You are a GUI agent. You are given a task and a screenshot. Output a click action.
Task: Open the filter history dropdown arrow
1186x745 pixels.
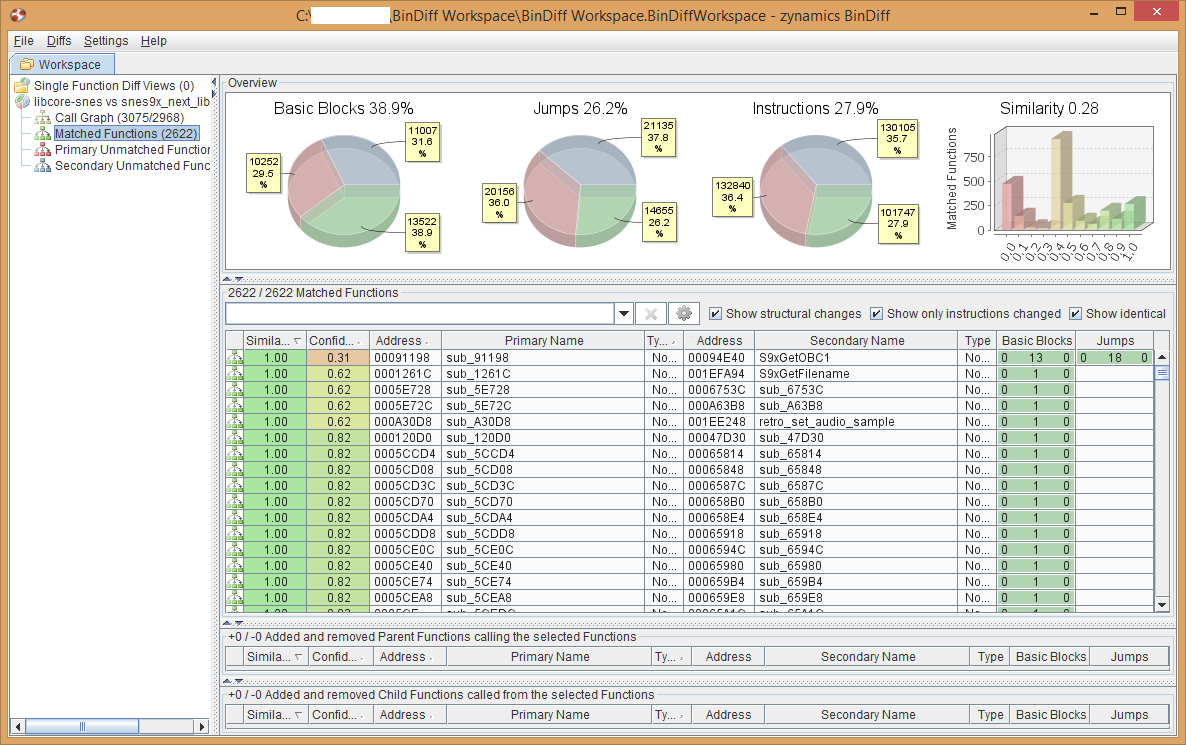tap(623, 313)
